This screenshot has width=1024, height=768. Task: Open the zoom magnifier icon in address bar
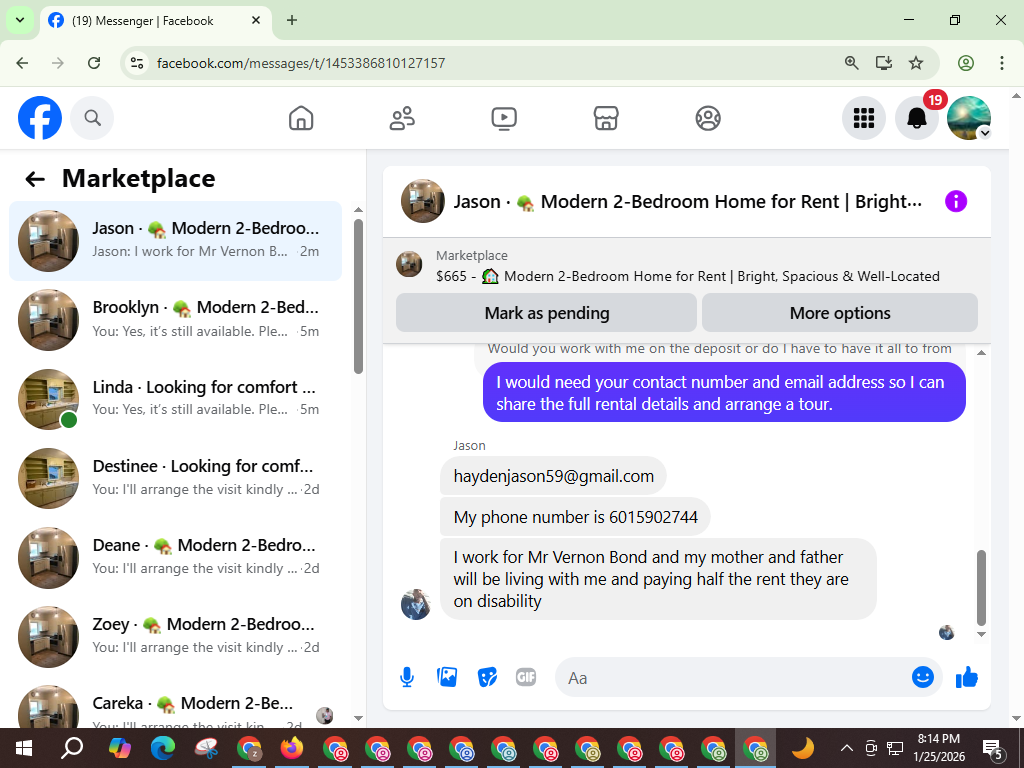852,63
